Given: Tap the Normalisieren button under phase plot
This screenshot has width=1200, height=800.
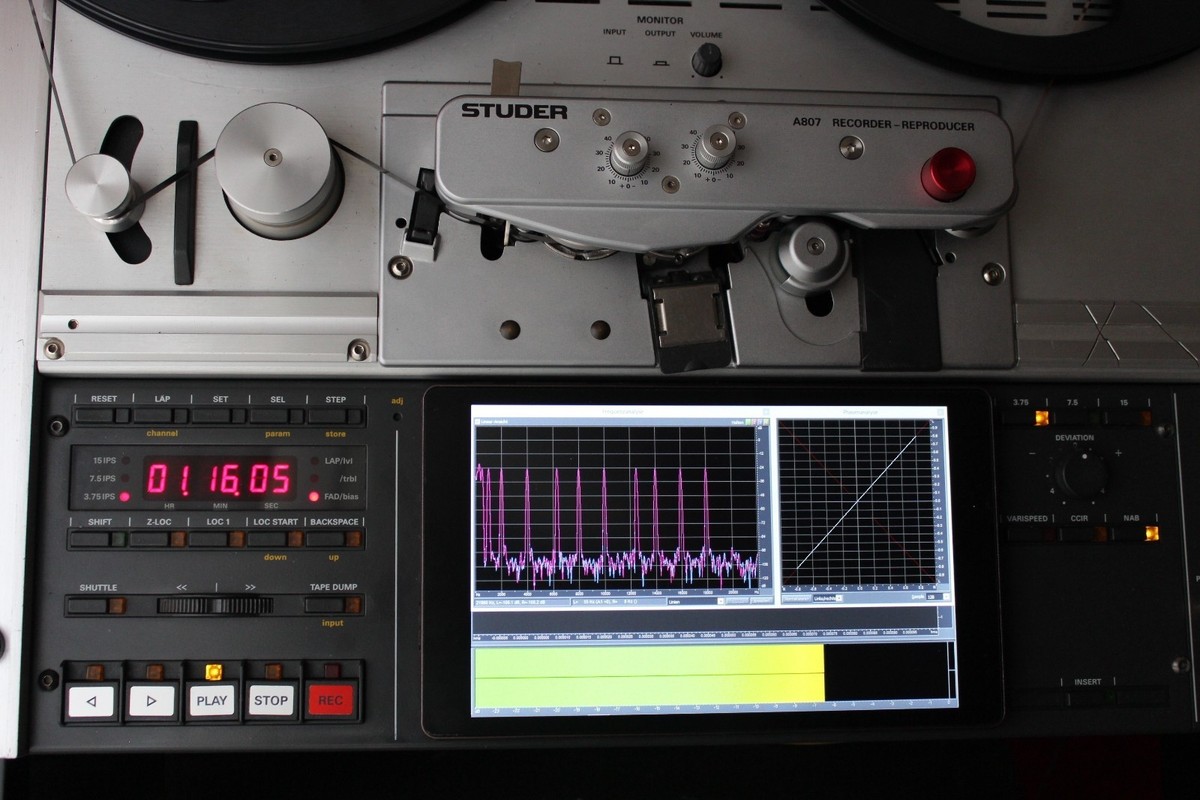Looking at the screenshot, I should coord(795,597).
